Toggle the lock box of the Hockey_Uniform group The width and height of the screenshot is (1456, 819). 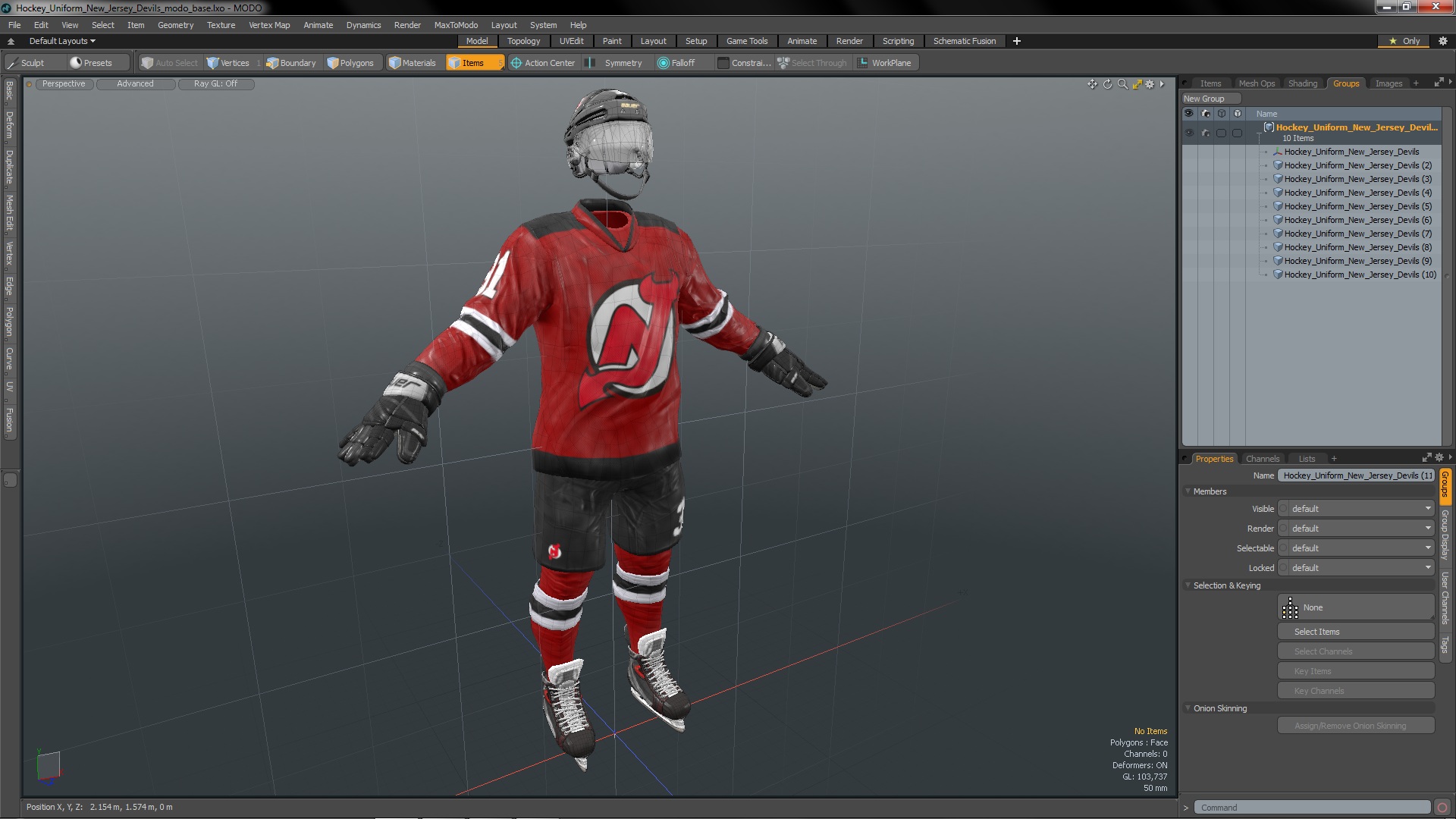coord(1238,133)
